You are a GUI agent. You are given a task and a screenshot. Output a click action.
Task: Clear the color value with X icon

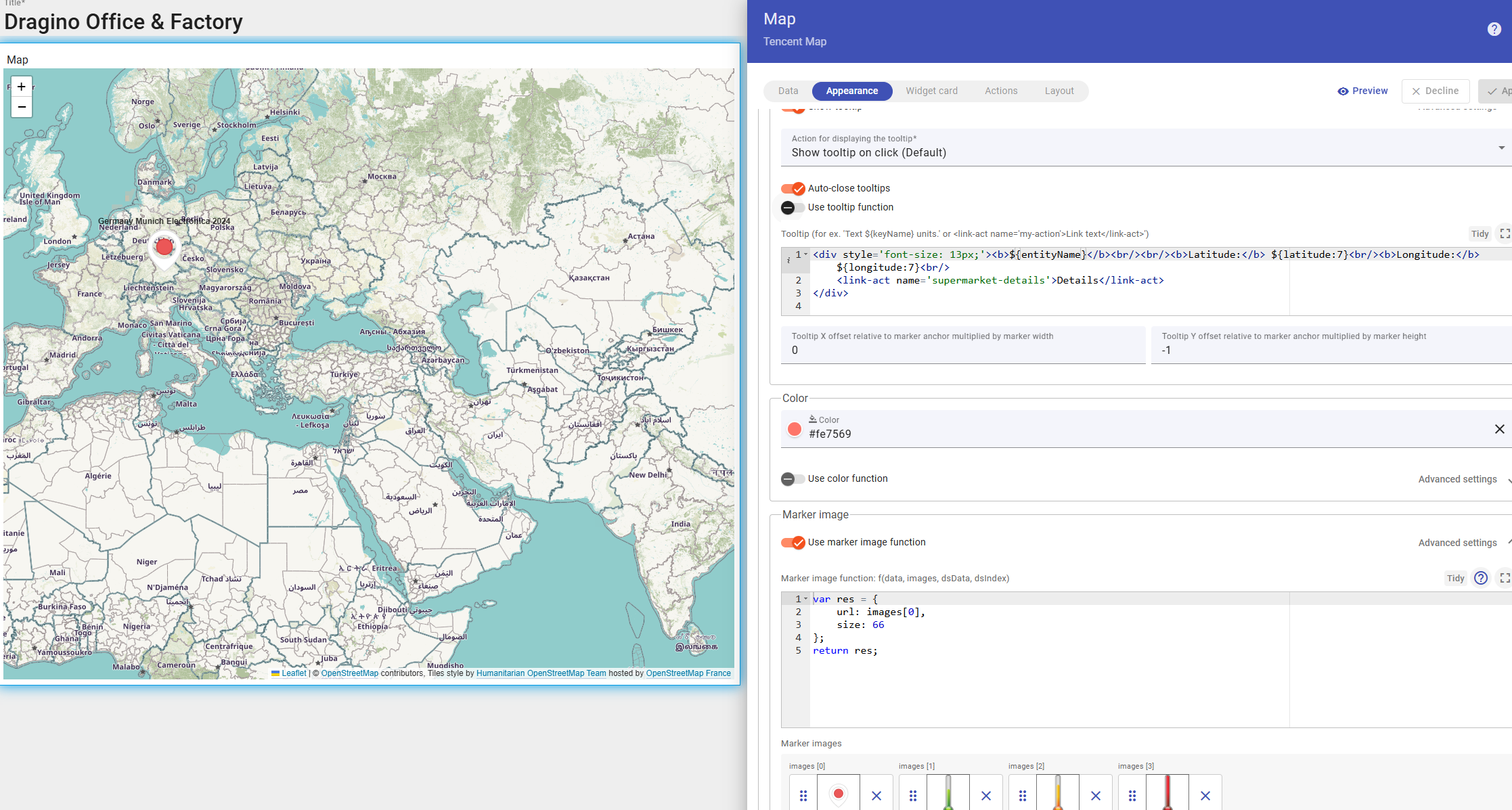point(1499,429)
